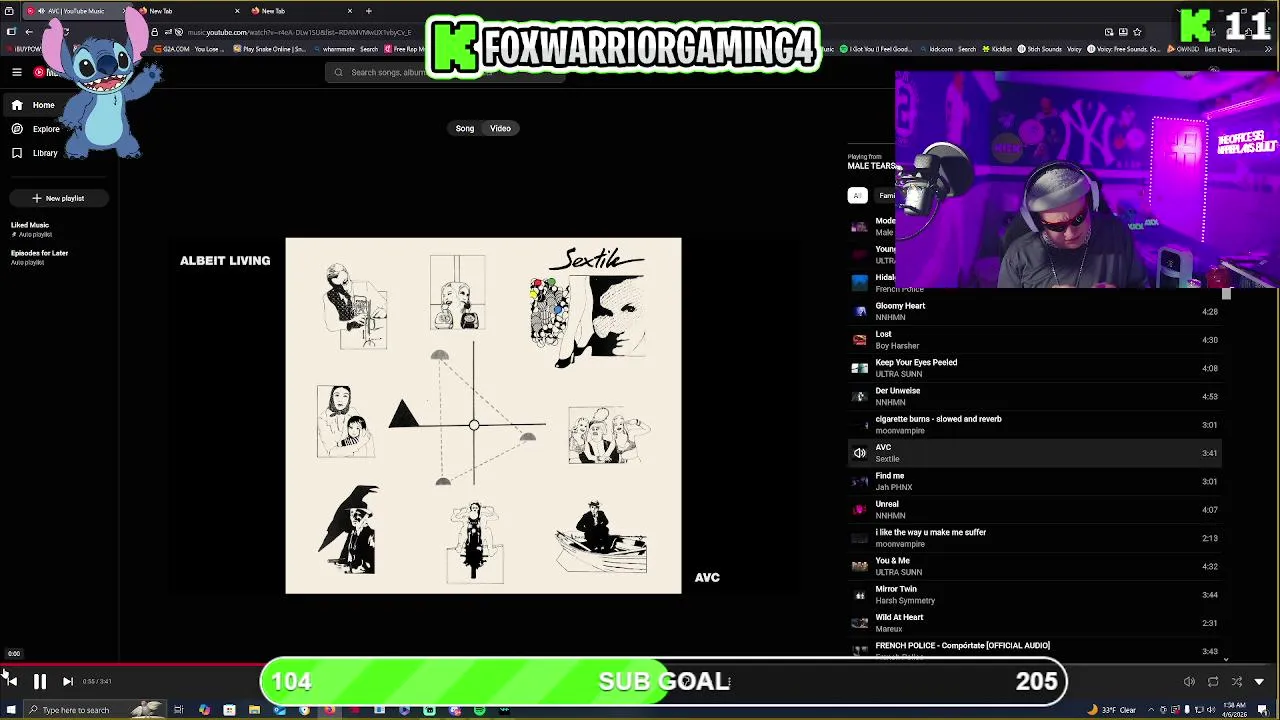The width and height of the screenshot is (1280, 720).
Task: Open the Free Rap bookmark
Action: pyautogui.click(x=403, y=49)
